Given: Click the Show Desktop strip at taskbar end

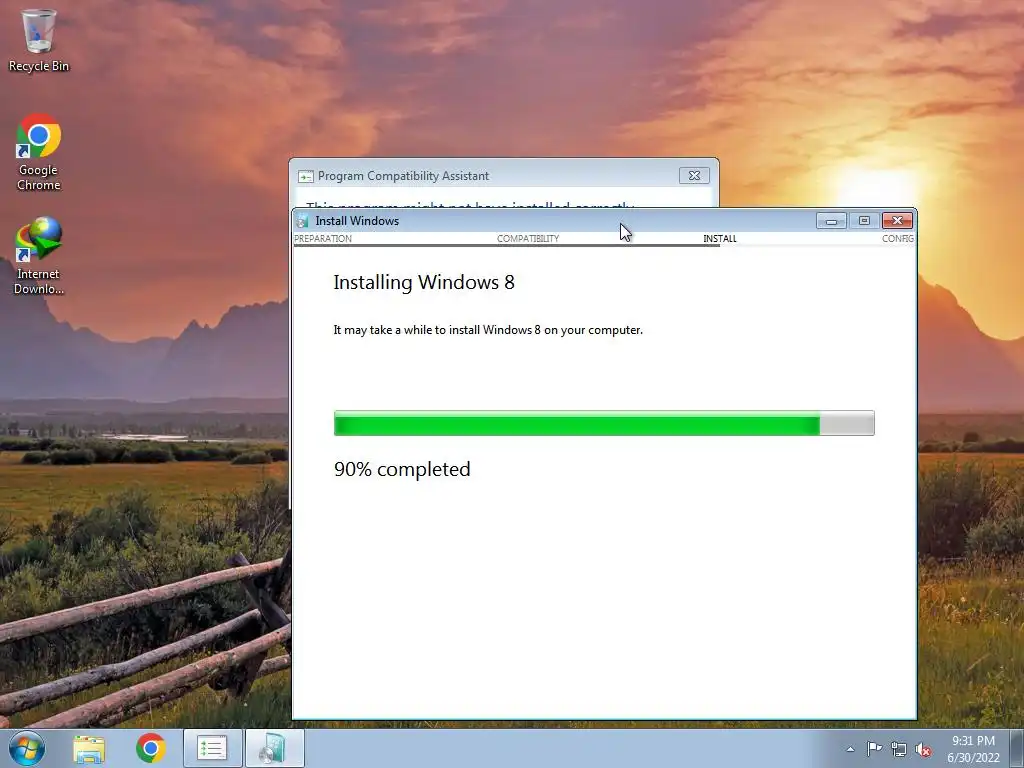Looking at the screenshot, I should [x=1017, y=748].
